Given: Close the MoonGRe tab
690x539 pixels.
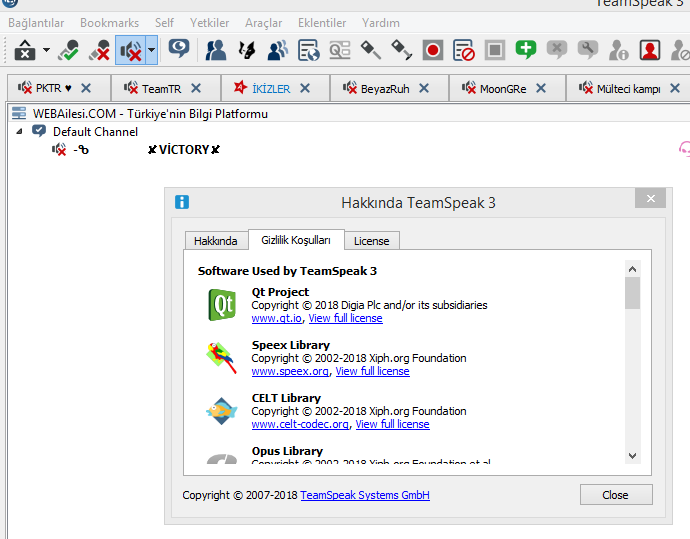Looking at the screenshot, I should 541,88.
